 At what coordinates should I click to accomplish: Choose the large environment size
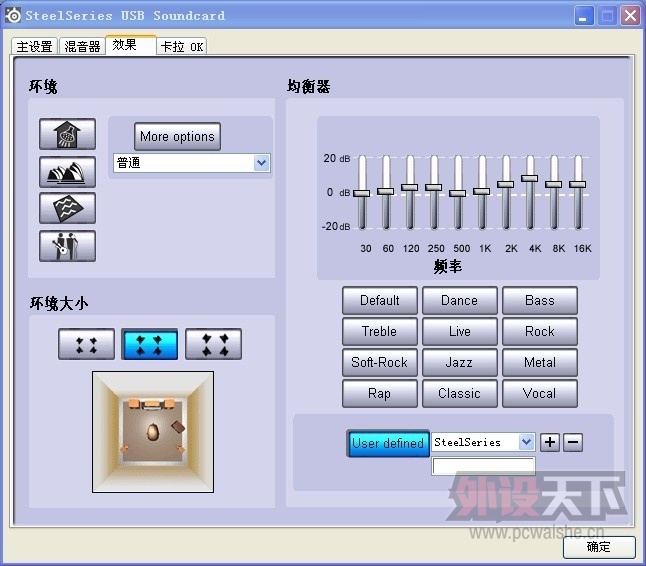pos(213,344)
